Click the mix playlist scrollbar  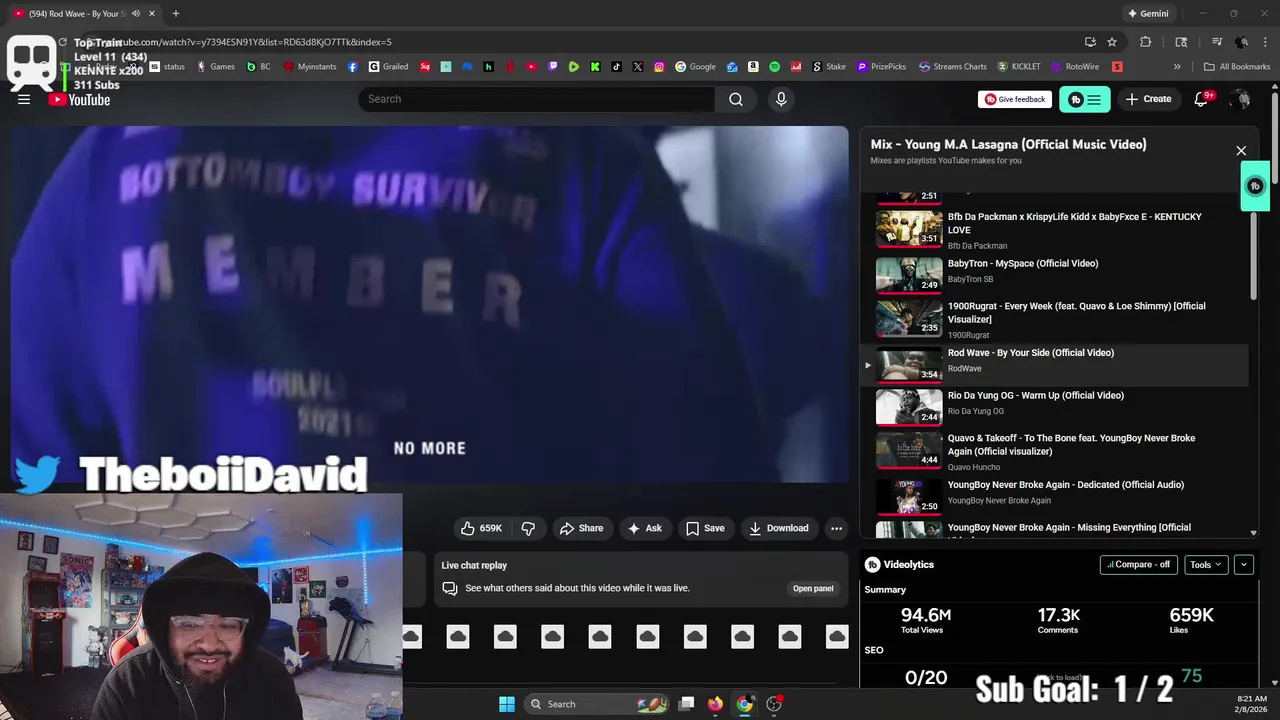coord(1254,255)
